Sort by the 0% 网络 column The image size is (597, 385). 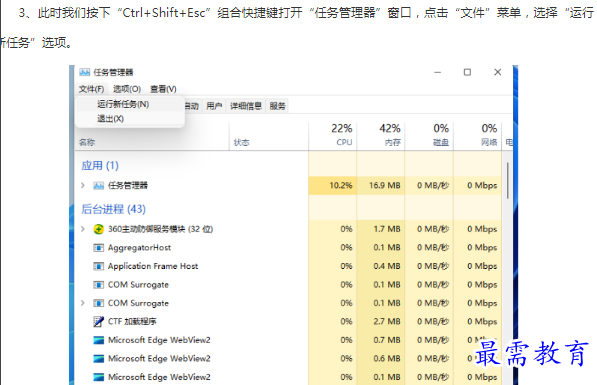(477, 135)
